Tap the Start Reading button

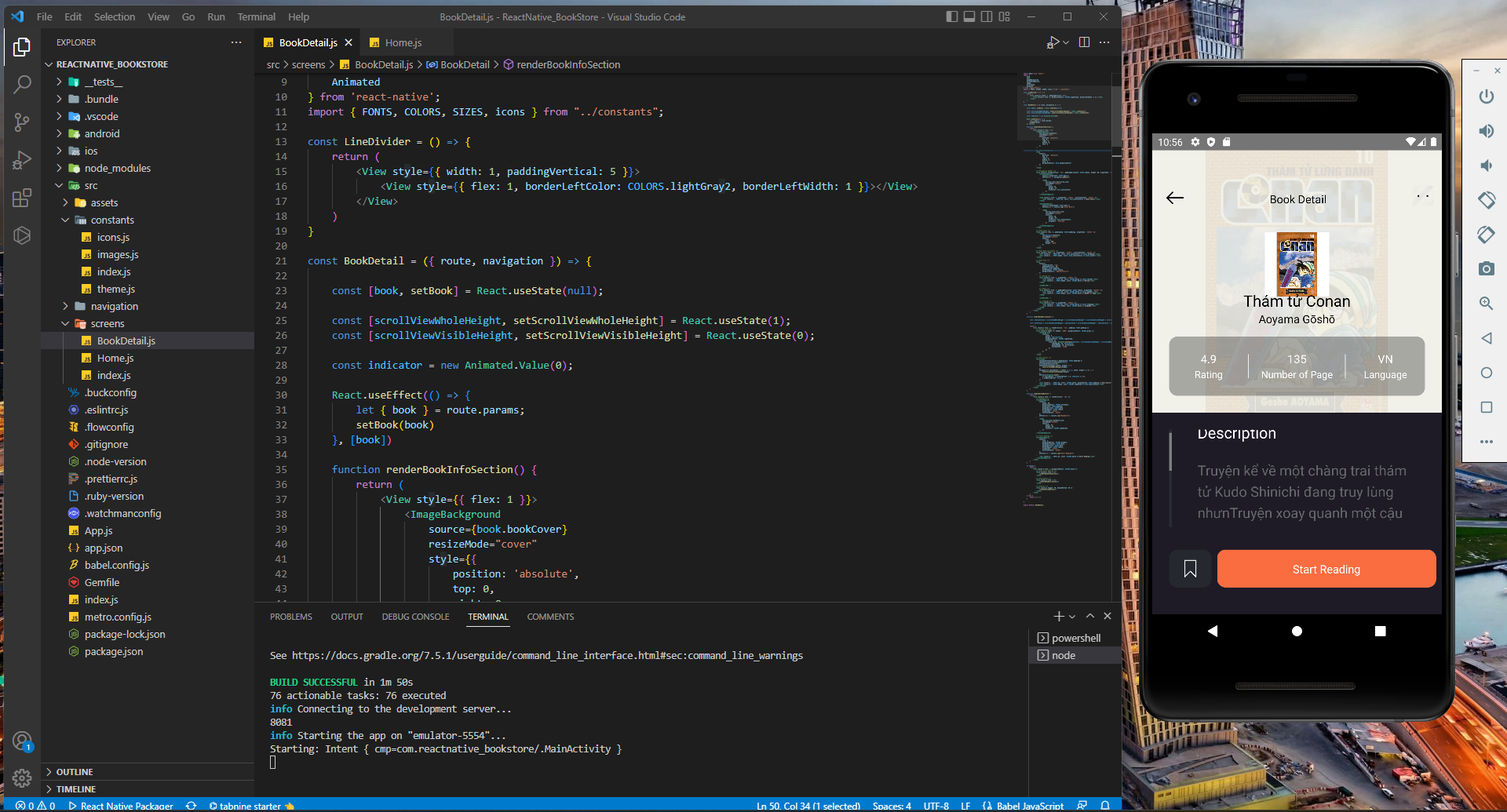pos(1326,569)
